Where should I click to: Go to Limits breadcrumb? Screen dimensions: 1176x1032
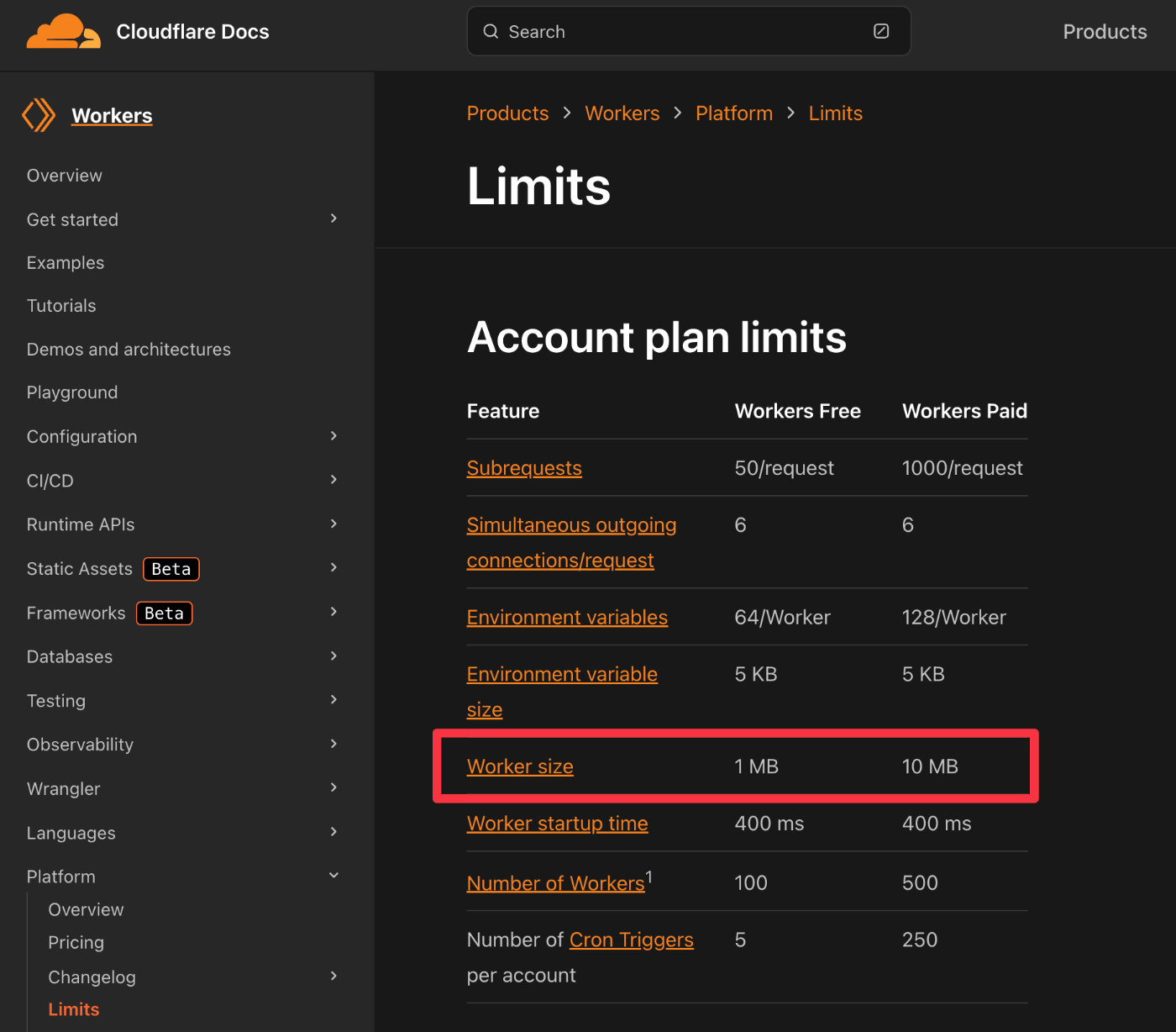[x=836, y=113]
